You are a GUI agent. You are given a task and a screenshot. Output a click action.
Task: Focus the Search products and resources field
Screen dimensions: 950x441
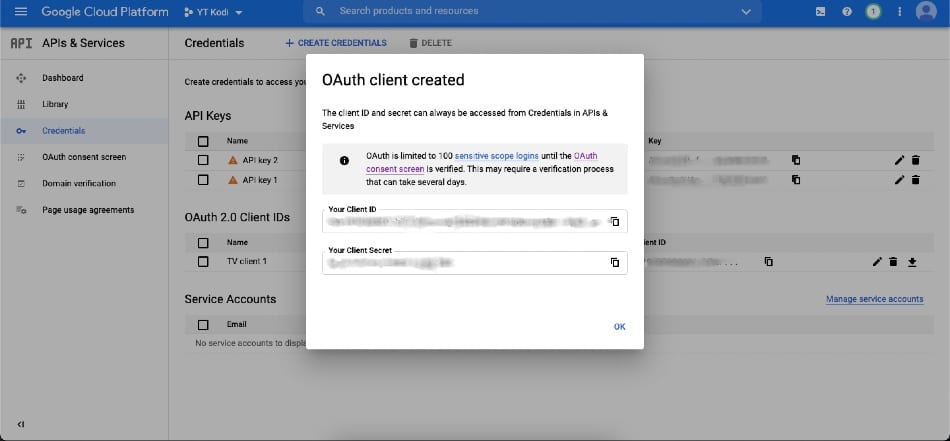point(532,12)
